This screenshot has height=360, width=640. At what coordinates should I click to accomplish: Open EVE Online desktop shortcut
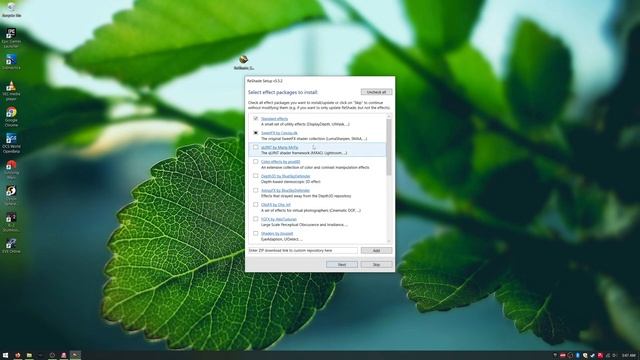click(11, 246)
